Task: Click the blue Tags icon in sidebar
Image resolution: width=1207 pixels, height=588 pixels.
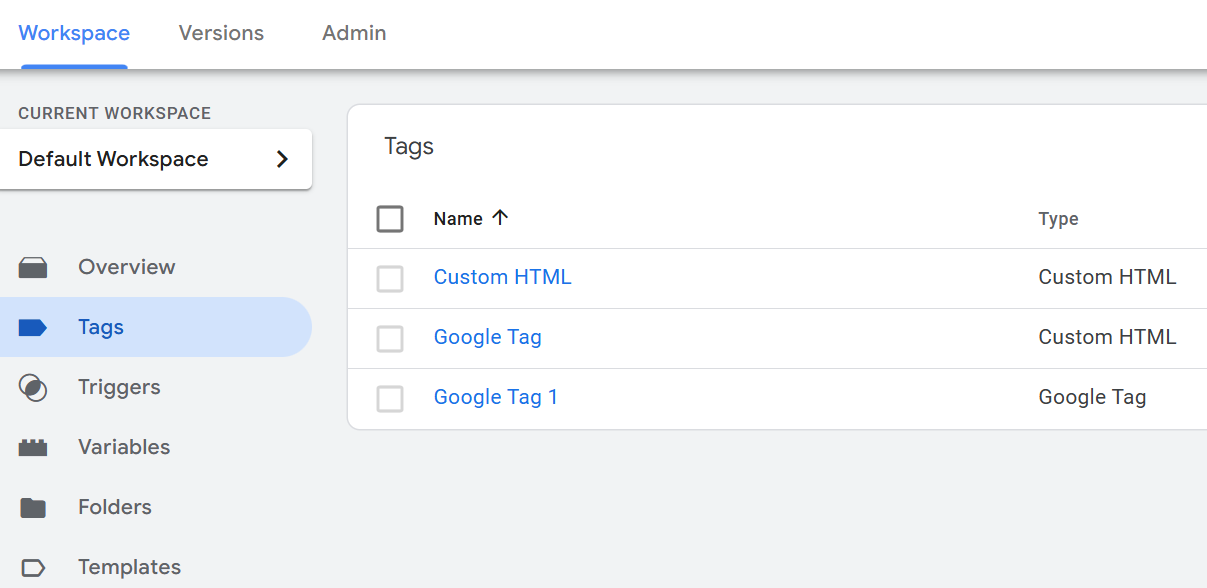Action: [x=33, y=327]
